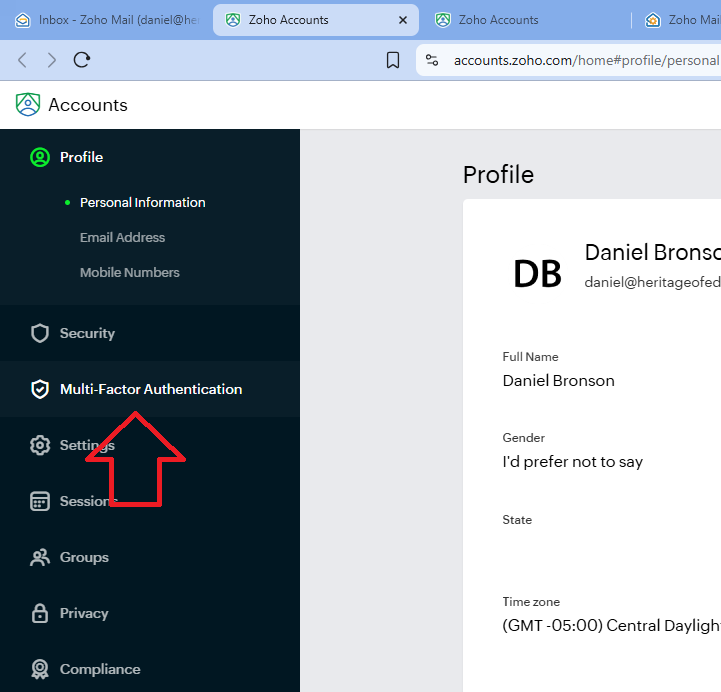Click the Daniel Bronson profile name heading
The image size is (721, 692).
652,252
